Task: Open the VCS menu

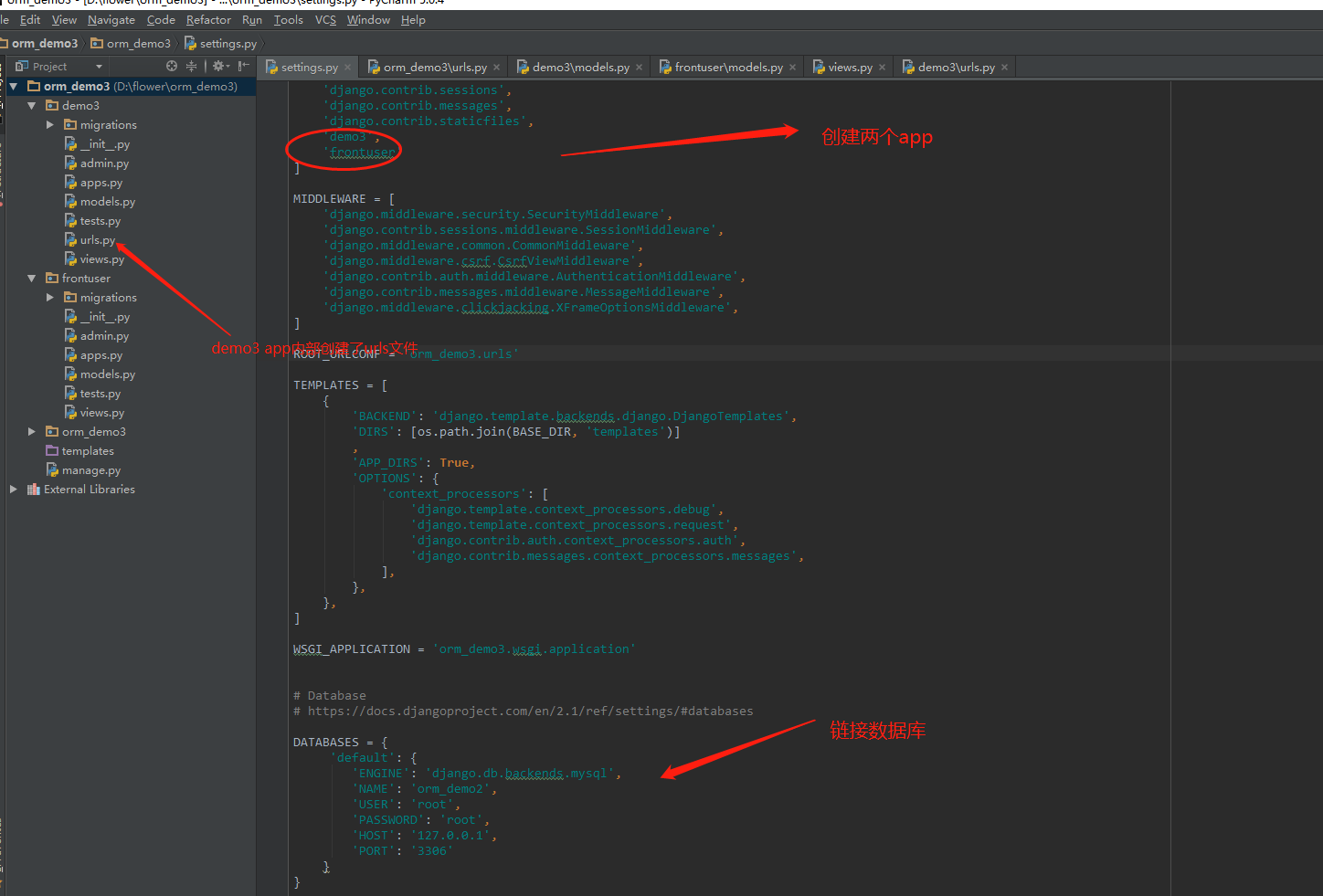Action: (325, 20)
